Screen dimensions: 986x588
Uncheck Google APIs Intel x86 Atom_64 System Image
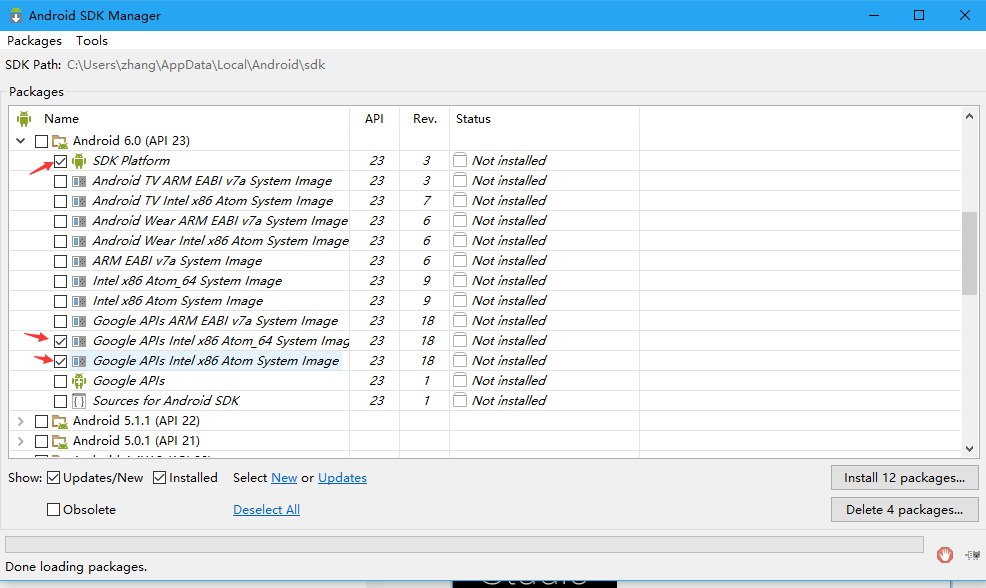tap(60, 341)
